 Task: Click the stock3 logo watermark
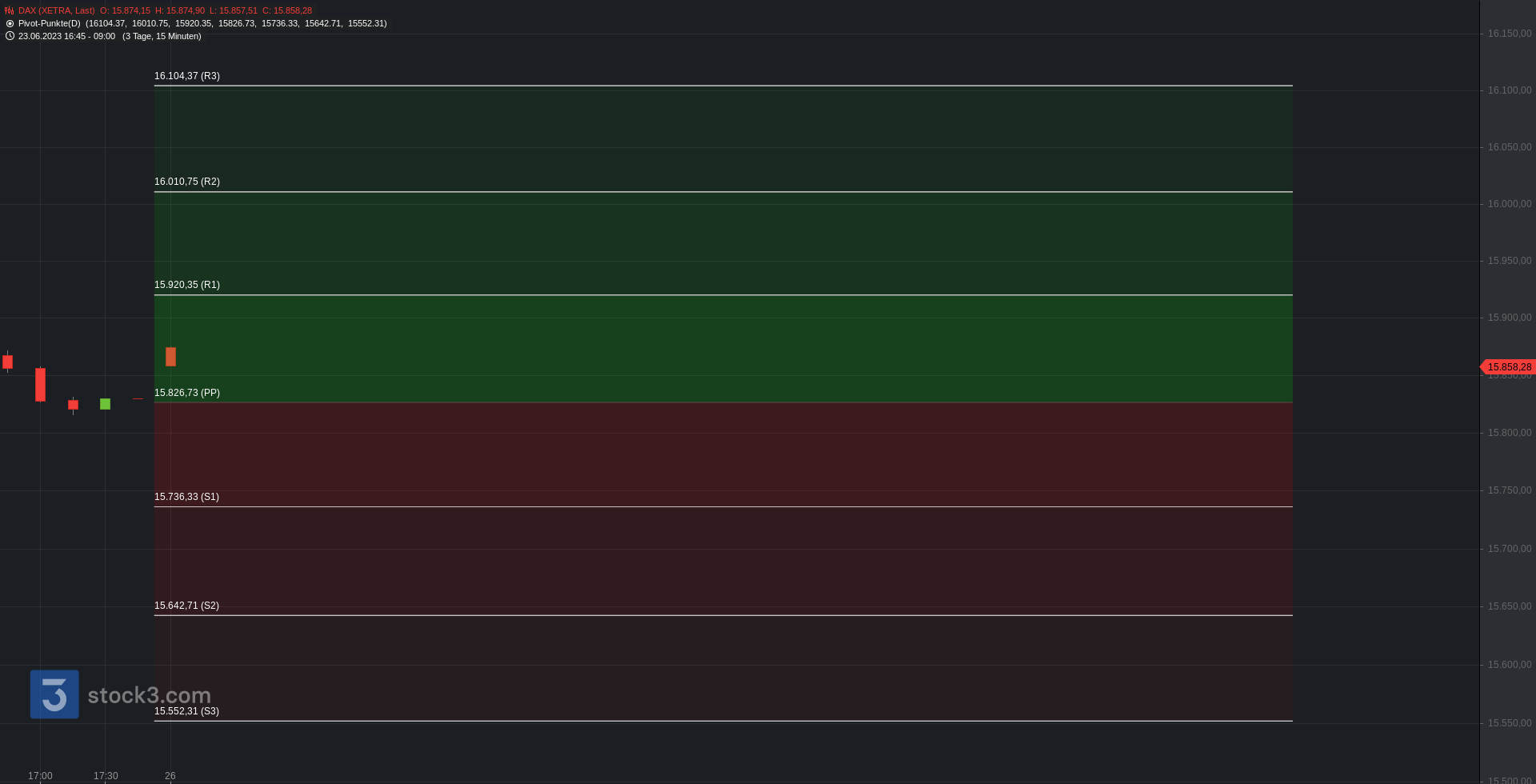(x=121, y=694)
